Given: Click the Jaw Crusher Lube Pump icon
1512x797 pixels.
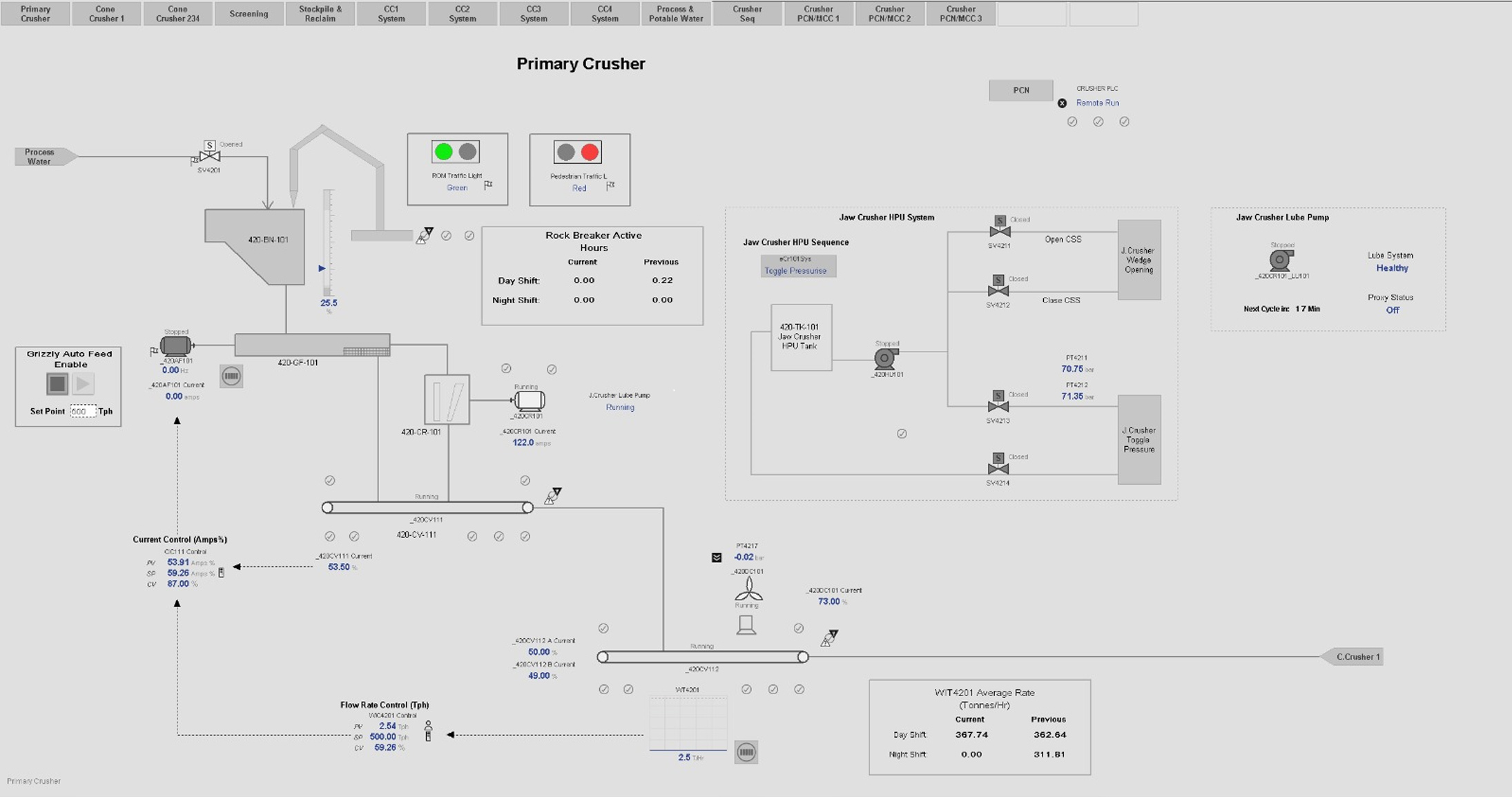Looking at the screenshot, I should [x=1281, y=260].
